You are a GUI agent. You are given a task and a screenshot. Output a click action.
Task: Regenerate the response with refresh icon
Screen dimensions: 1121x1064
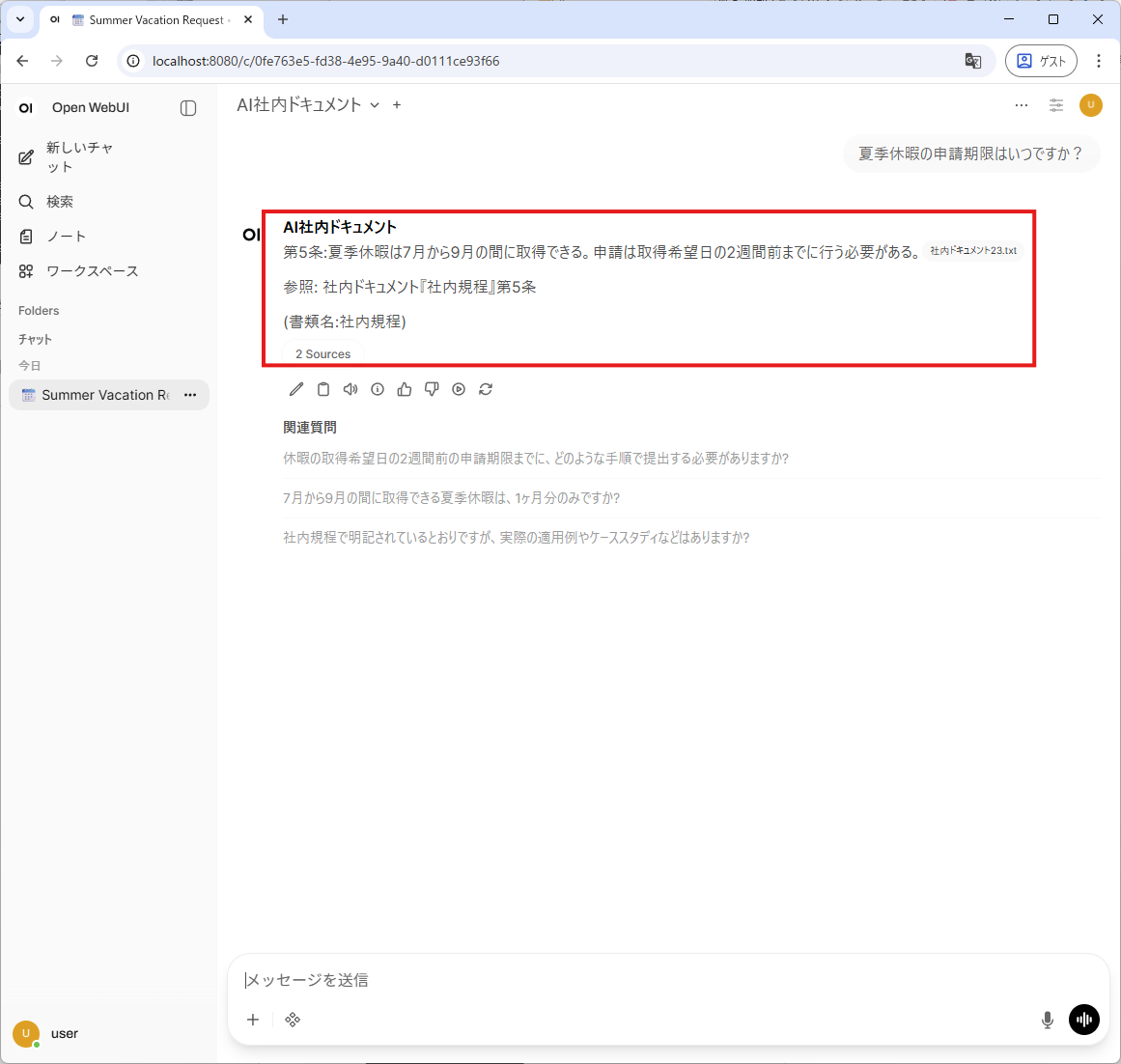[486, 389]
